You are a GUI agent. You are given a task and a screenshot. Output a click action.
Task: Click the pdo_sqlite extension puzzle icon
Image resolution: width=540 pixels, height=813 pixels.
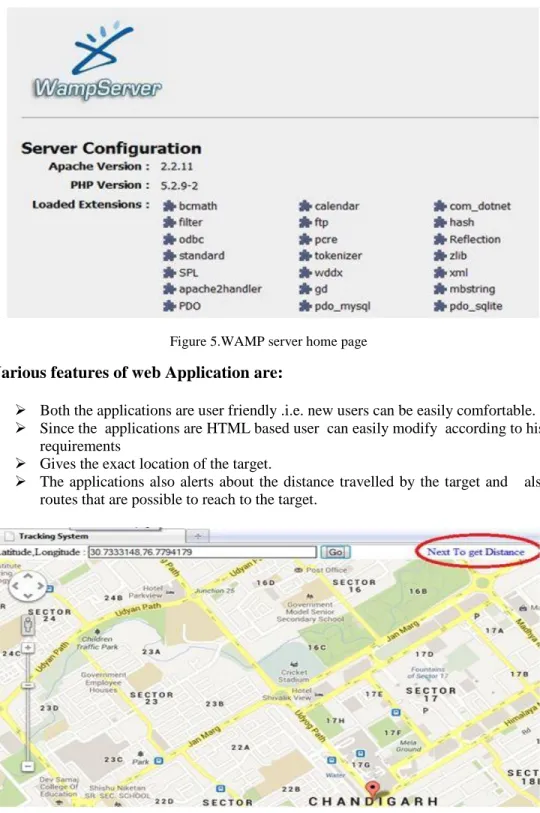point(440,306)
